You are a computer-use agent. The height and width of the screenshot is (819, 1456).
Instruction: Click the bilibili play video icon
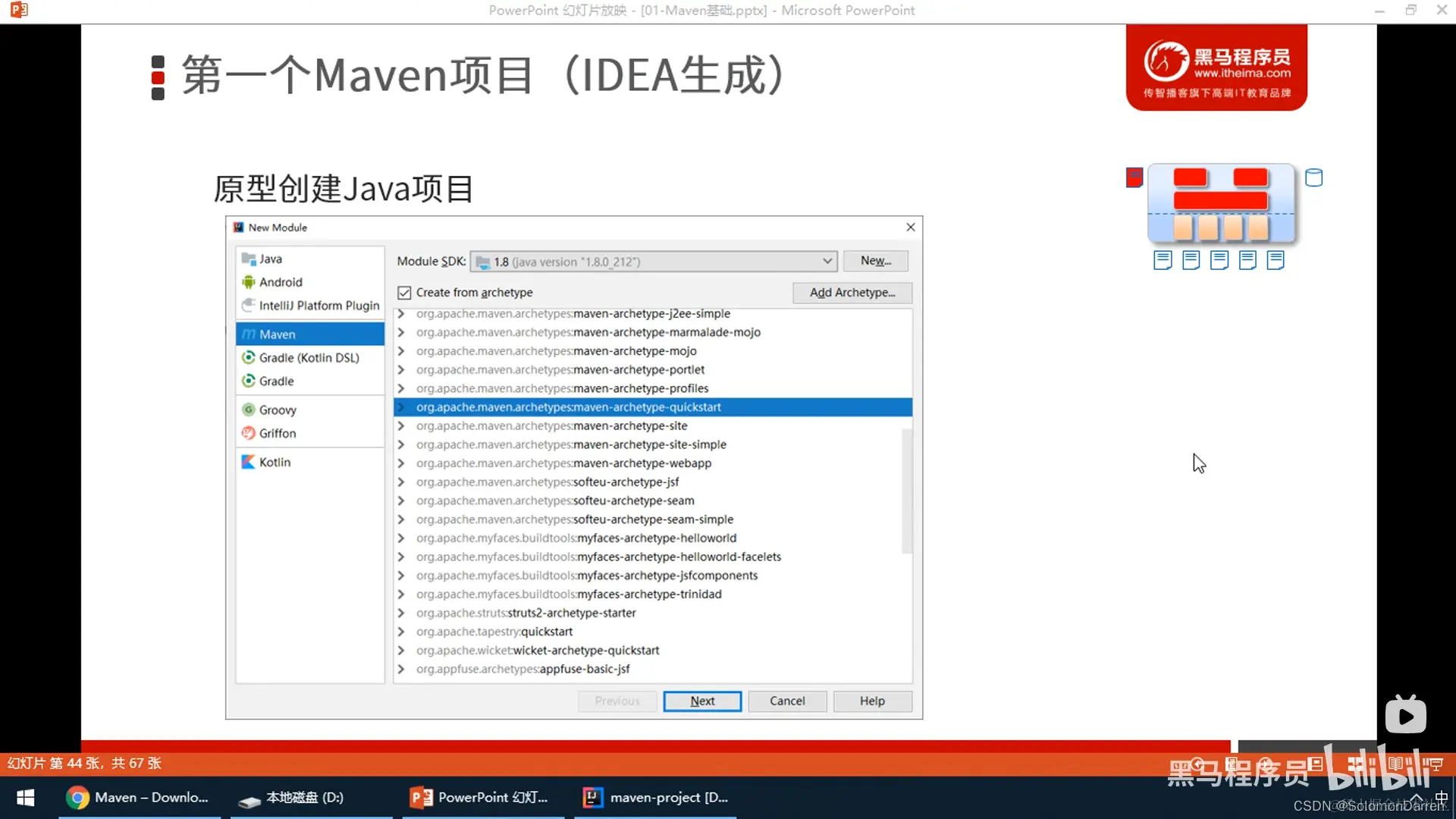tap(1405, 715)
